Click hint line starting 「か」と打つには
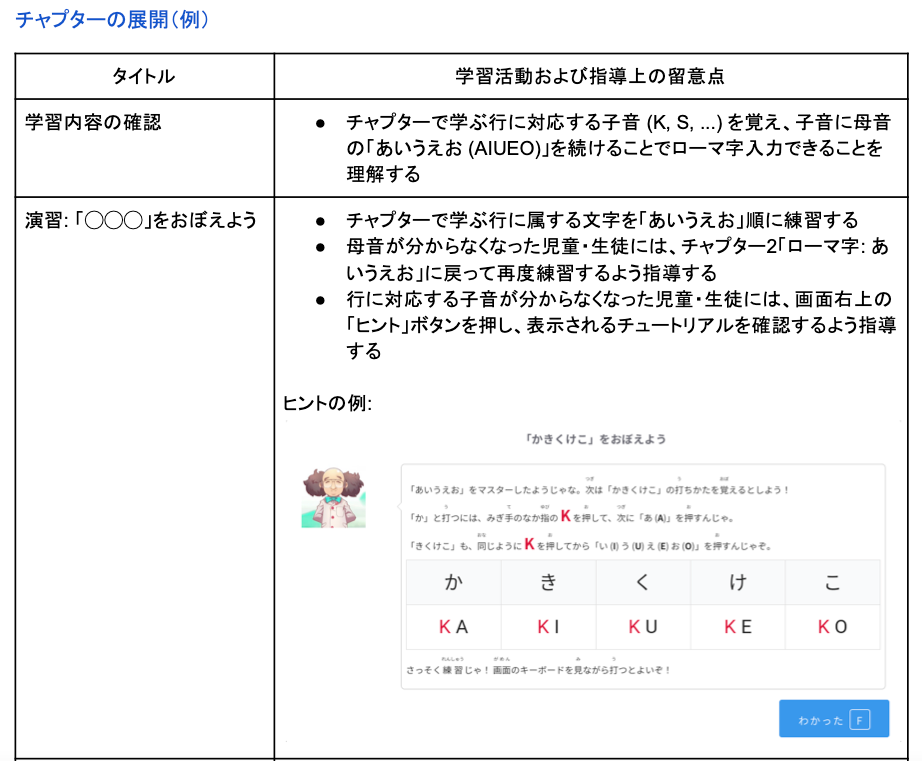The image size is (922, 761). 571,517
